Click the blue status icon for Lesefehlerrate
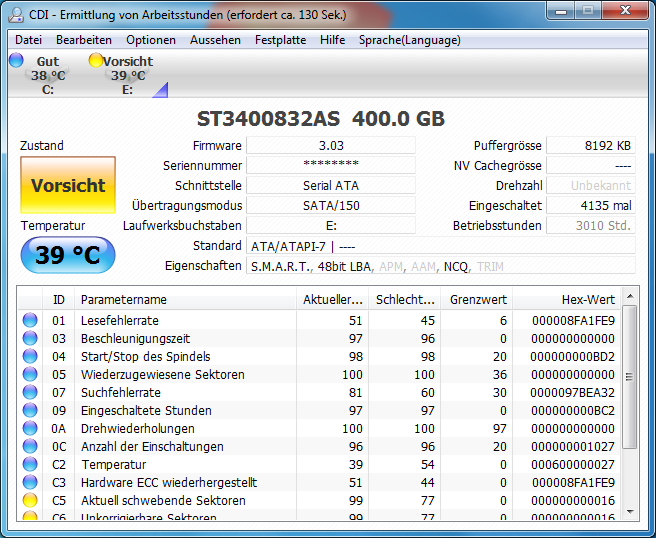656x538 pixels. tap(30, 320)
